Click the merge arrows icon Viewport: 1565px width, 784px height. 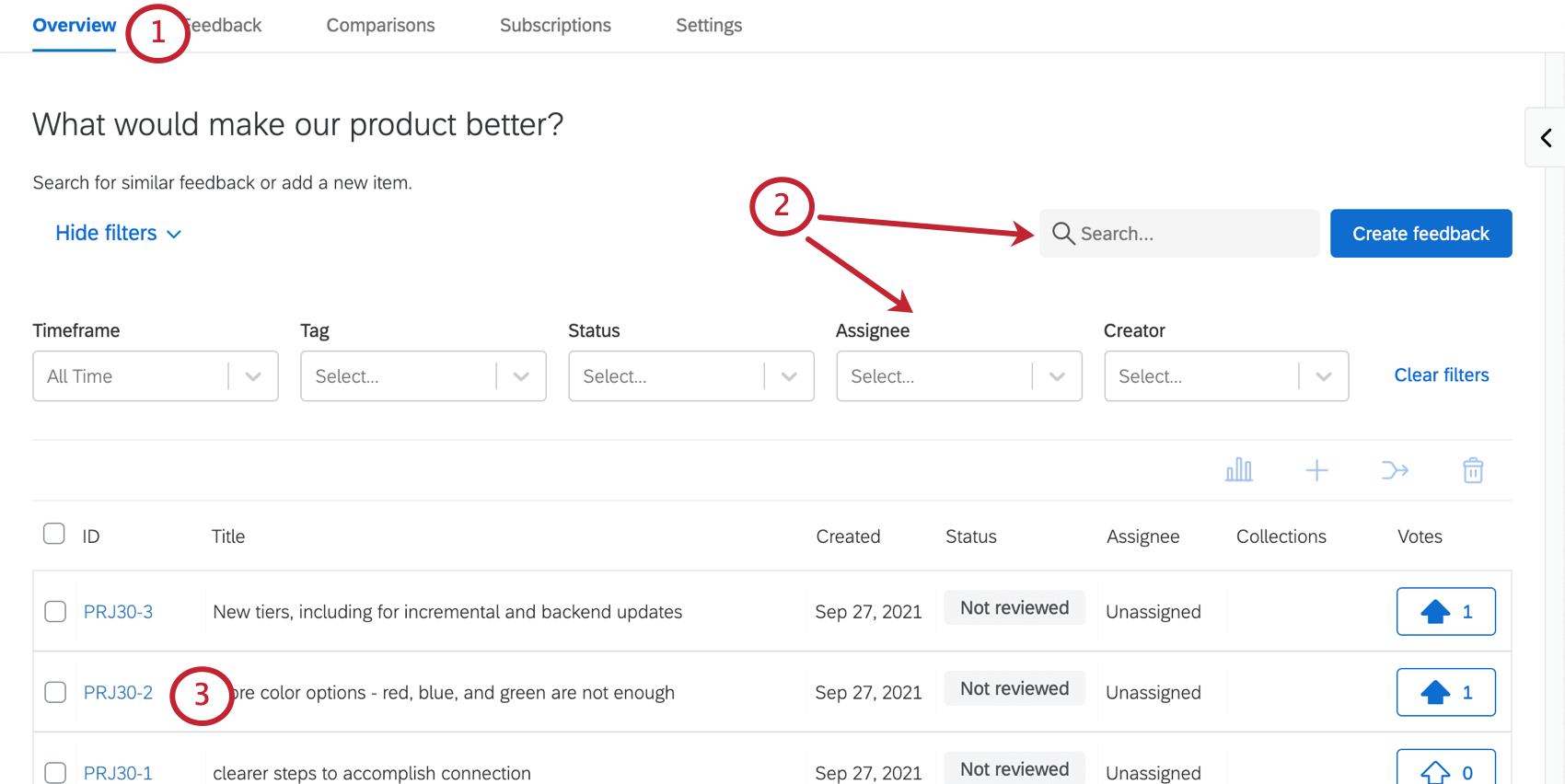click(x=1395, y=470)
